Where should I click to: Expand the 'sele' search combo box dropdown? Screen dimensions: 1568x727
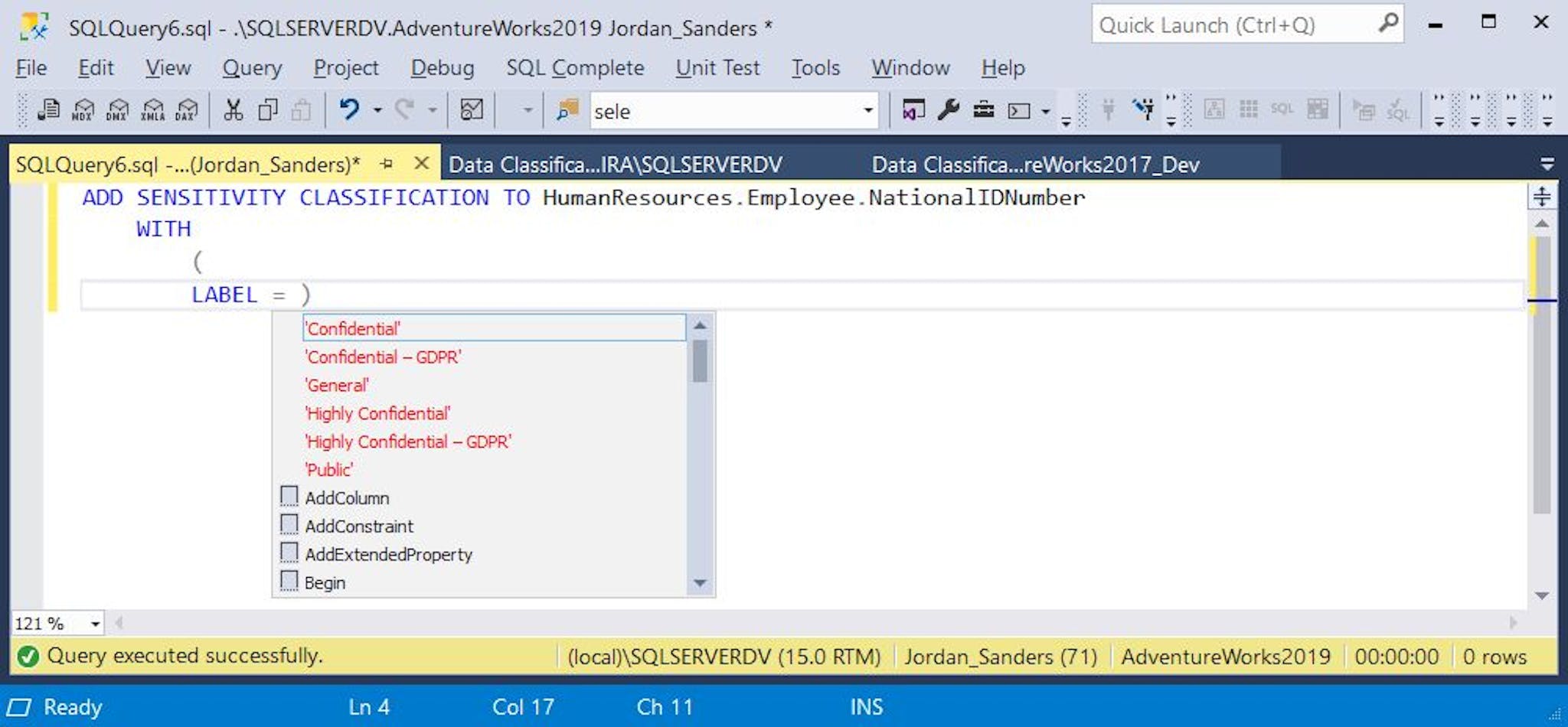(x=867, y=111)
